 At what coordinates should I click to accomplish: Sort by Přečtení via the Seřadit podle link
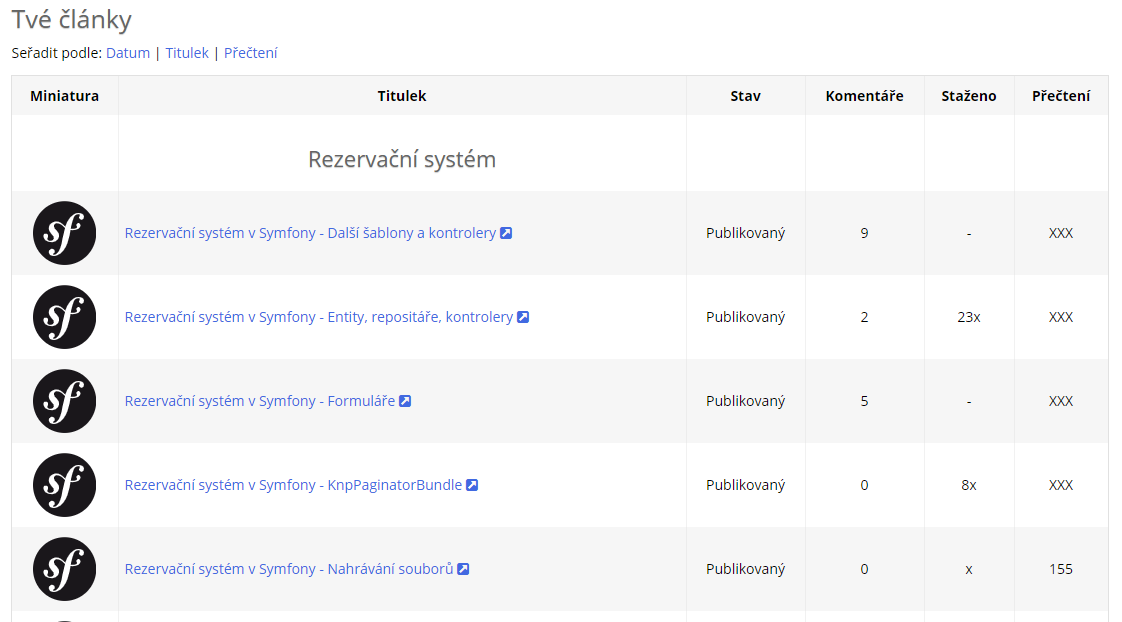[x=251, y=53]
